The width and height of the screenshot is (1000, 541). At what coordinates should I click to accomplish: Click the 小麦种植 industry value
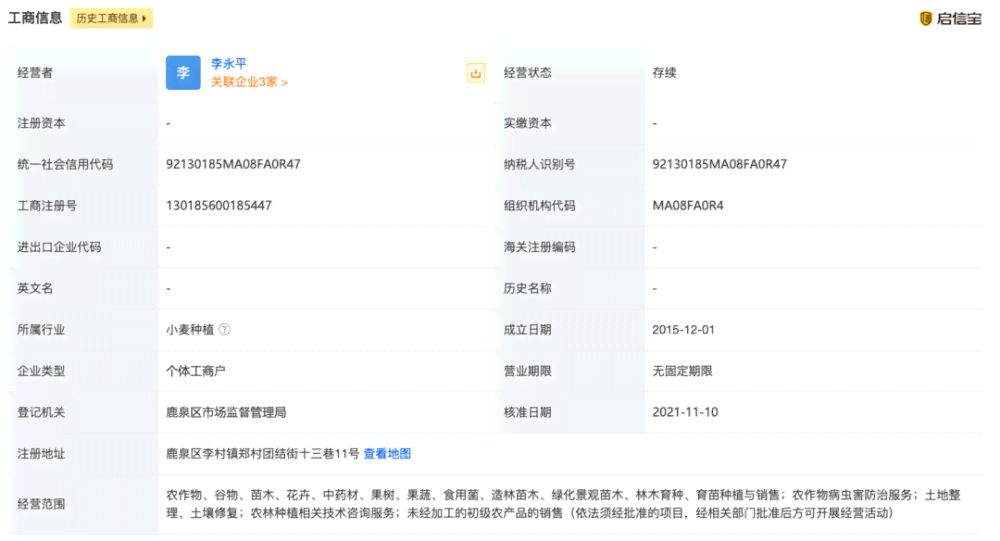pyautogui.click(x=189, y=330)
